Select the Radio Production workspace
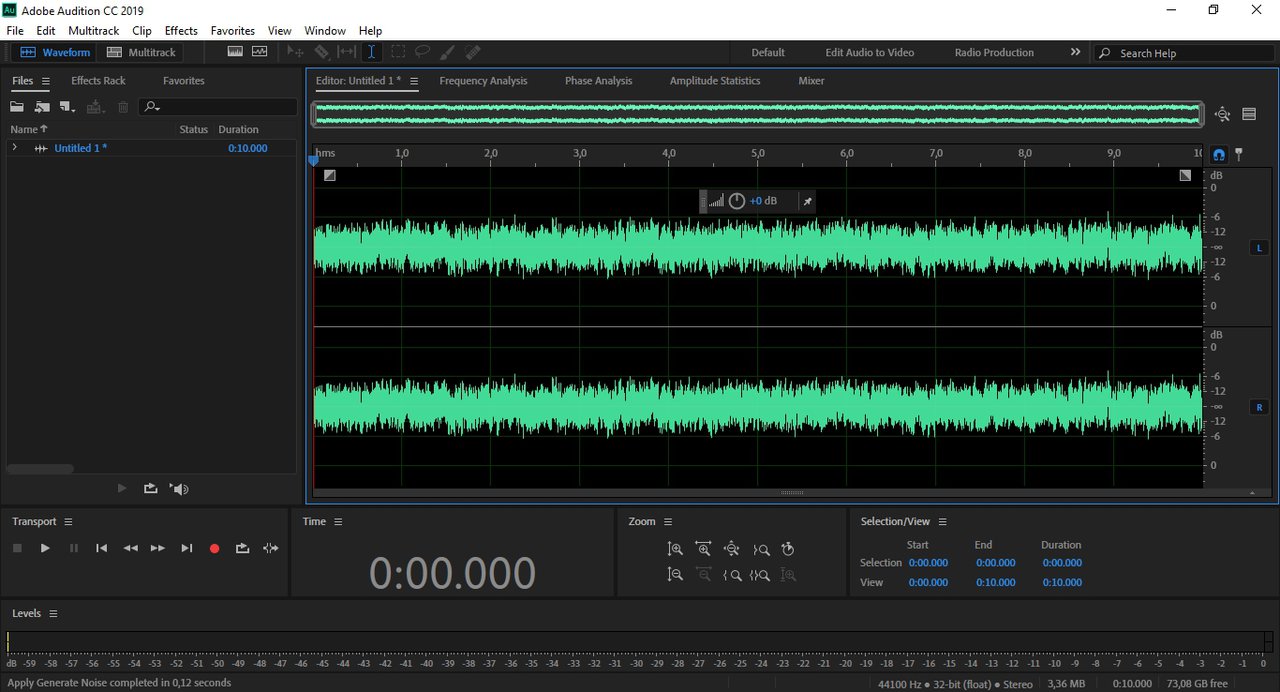 [994, 52]
